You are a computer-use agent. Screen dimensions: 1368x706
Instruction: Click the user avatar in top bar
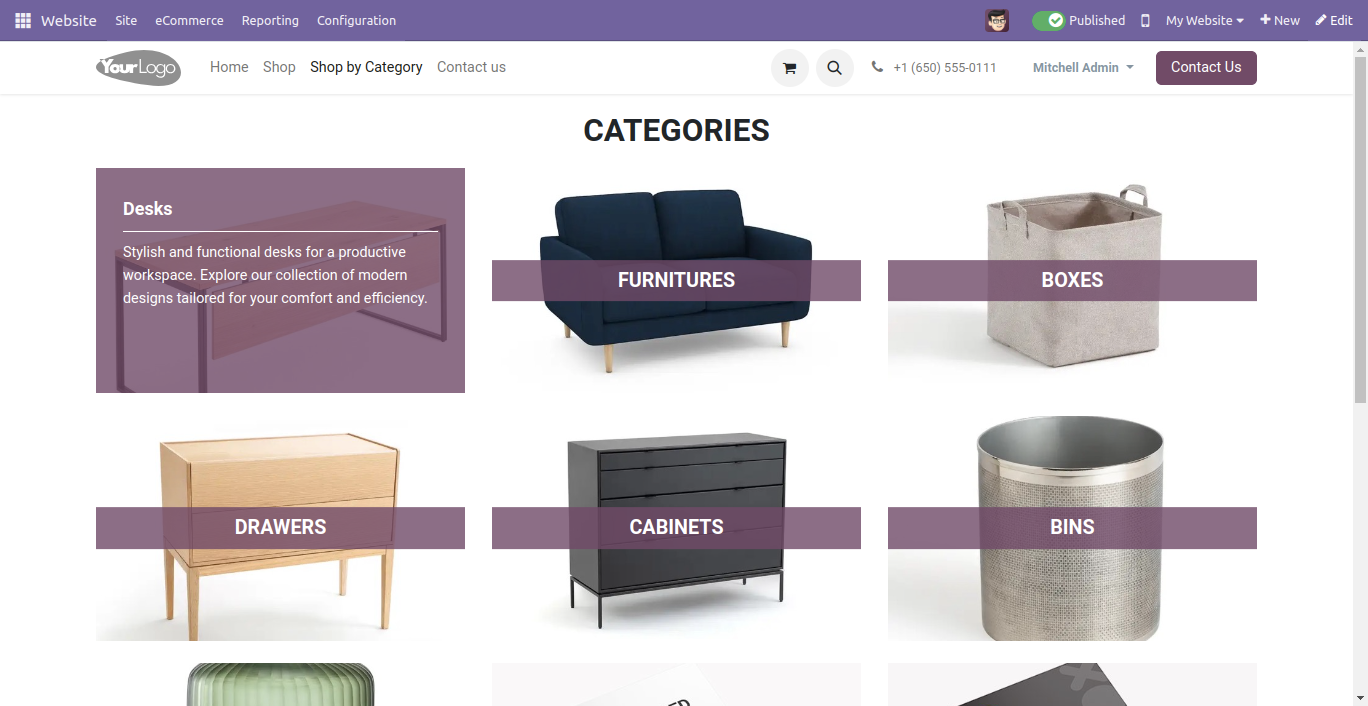click(x=997, y=20)
